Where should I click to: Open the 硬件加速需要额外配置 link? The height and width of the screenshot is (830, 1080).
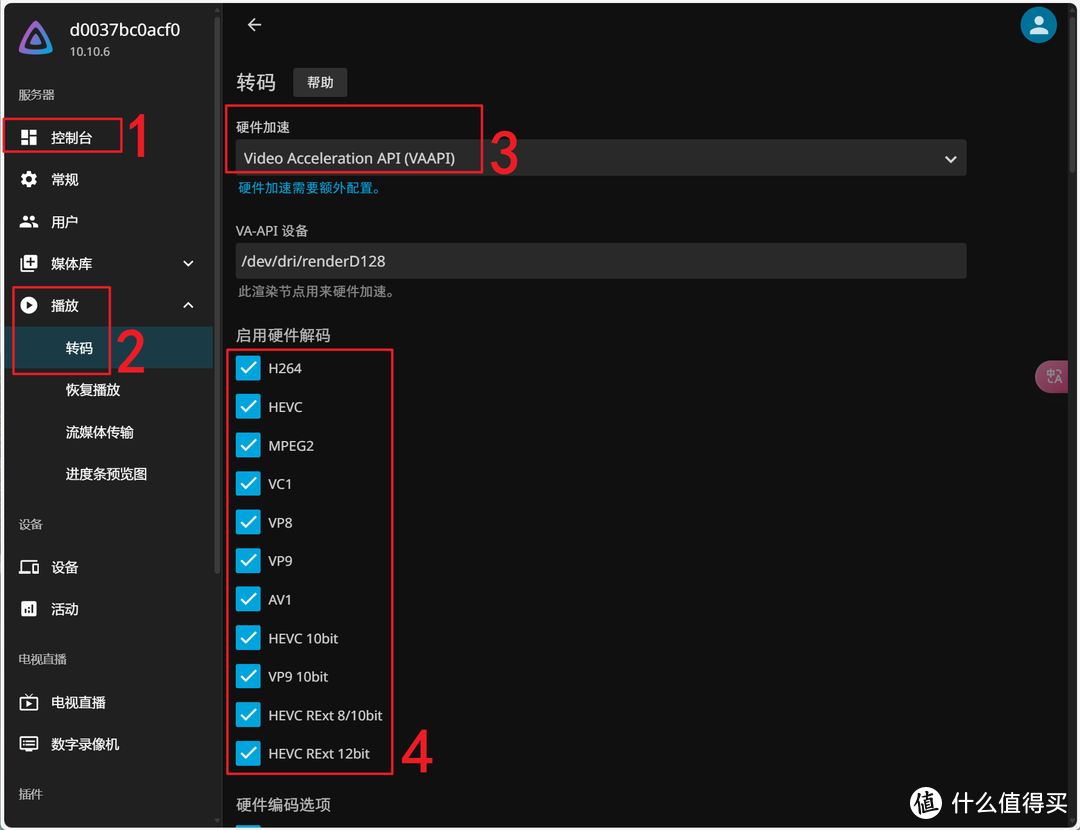(x=309, y=188)
